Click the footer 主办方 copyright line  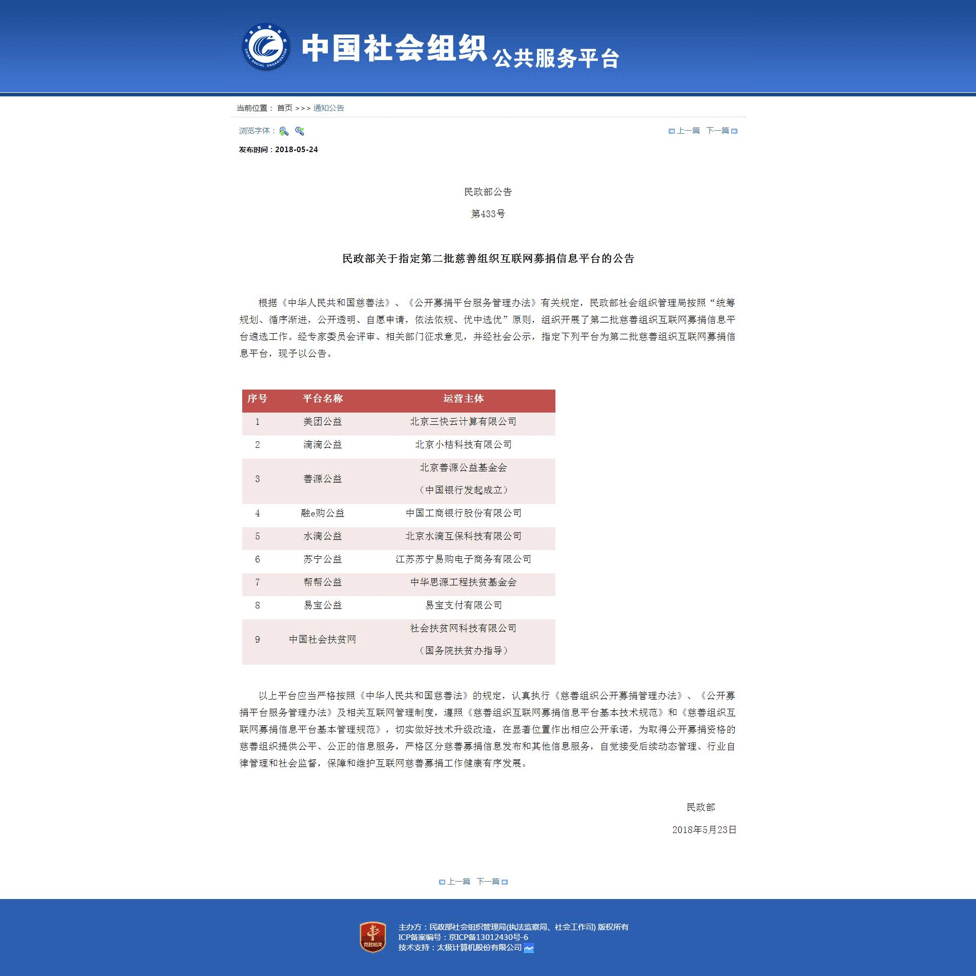[514, 927]
